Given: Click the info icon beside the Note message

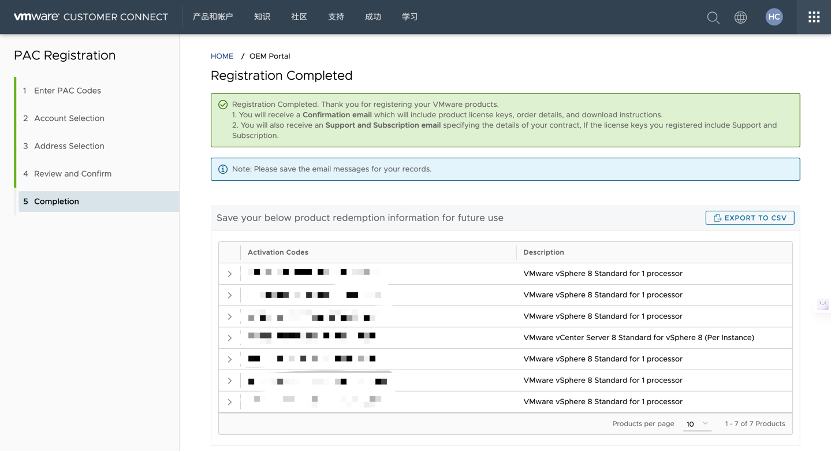Looking at the screenshot, I should pyautogui.click(x=223, y=169).
